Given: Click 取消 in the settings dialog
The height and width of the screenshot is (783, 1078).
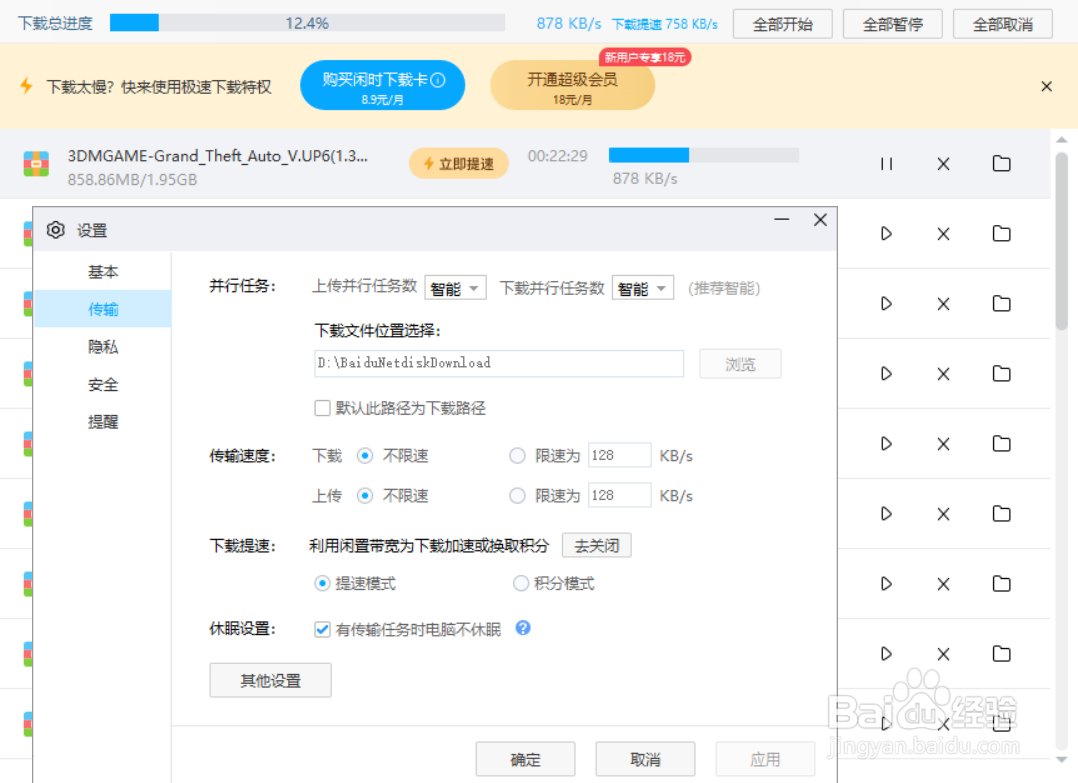Looking at the screenshot, I should (646, 759).
